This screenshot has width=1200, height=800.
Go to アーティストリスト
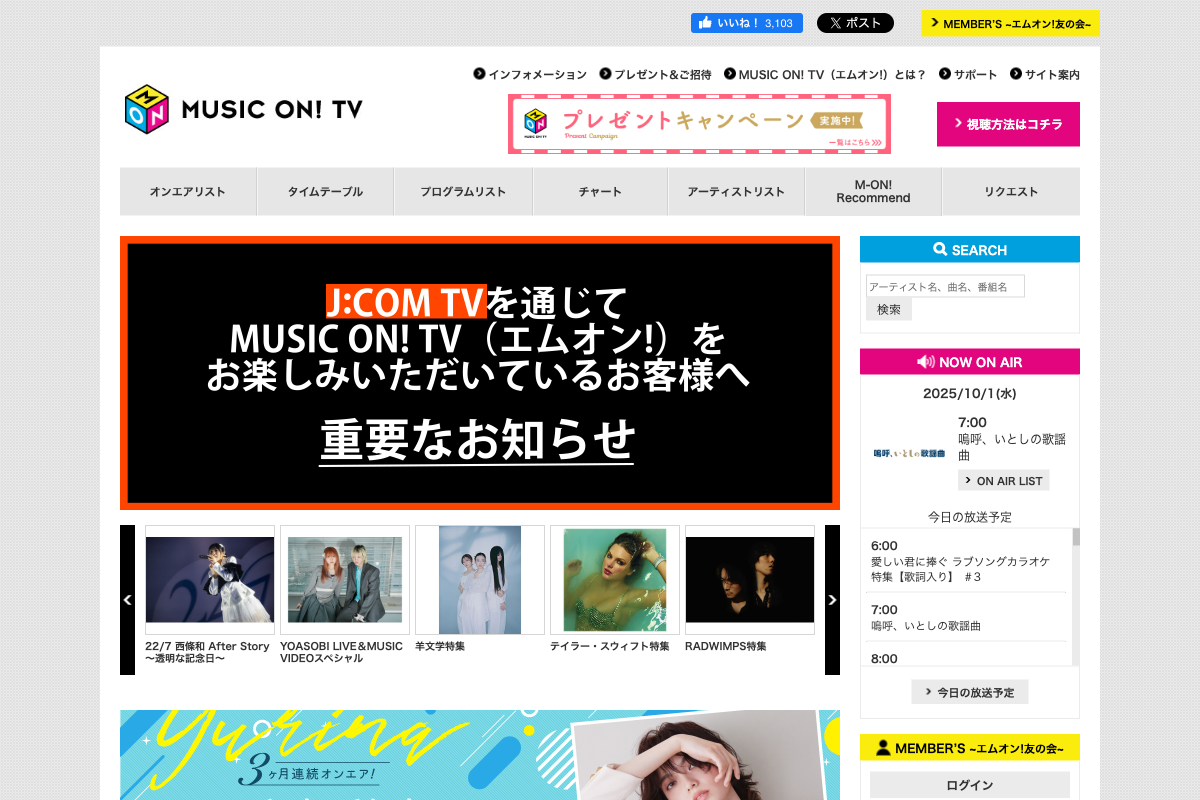click(x=736, y=192)
